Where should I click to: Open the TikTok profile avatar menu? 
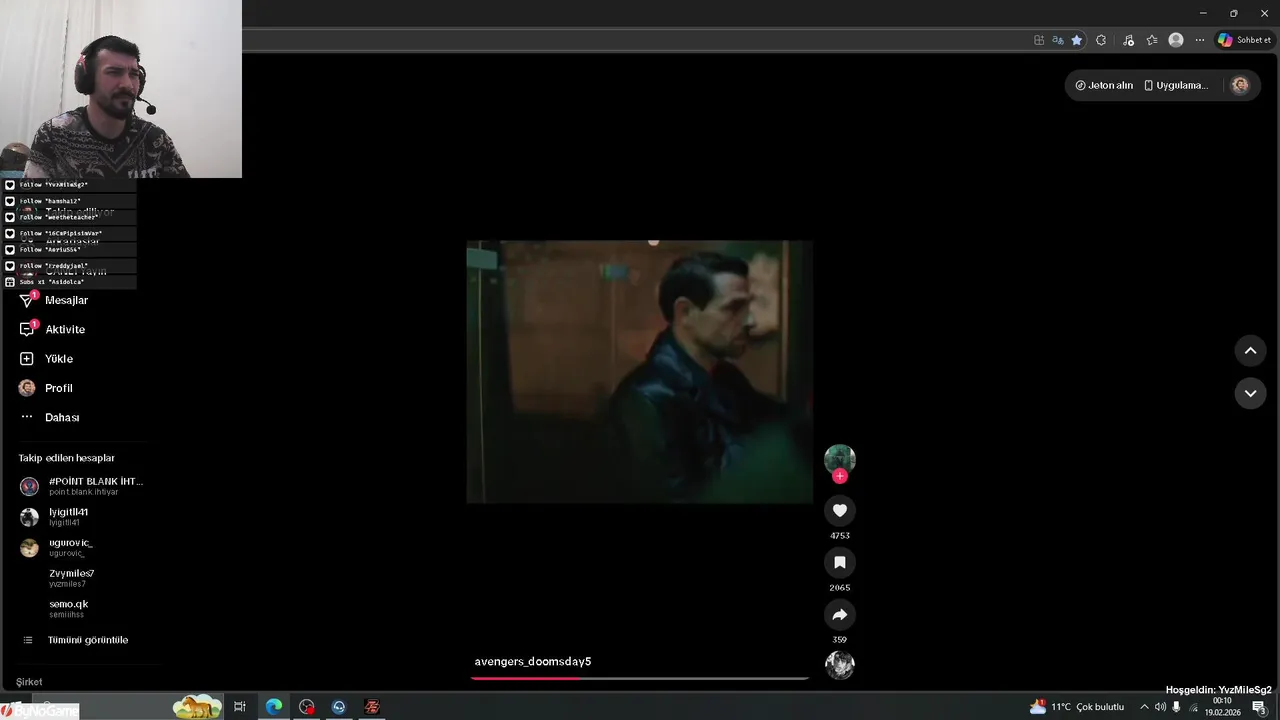[1240, 85]
